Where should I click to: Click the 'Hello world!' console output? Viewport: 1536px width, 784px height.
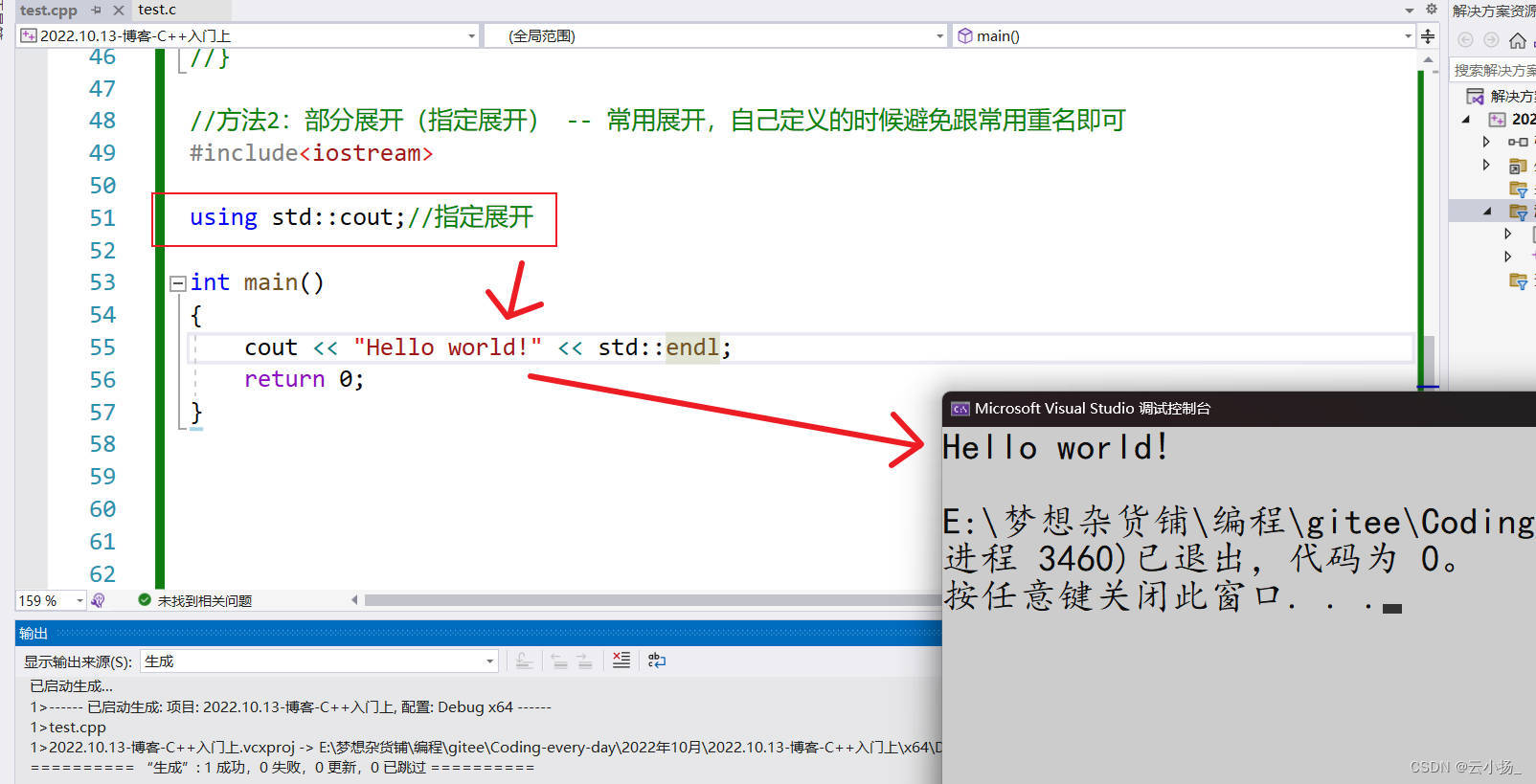pos(1055,447)
